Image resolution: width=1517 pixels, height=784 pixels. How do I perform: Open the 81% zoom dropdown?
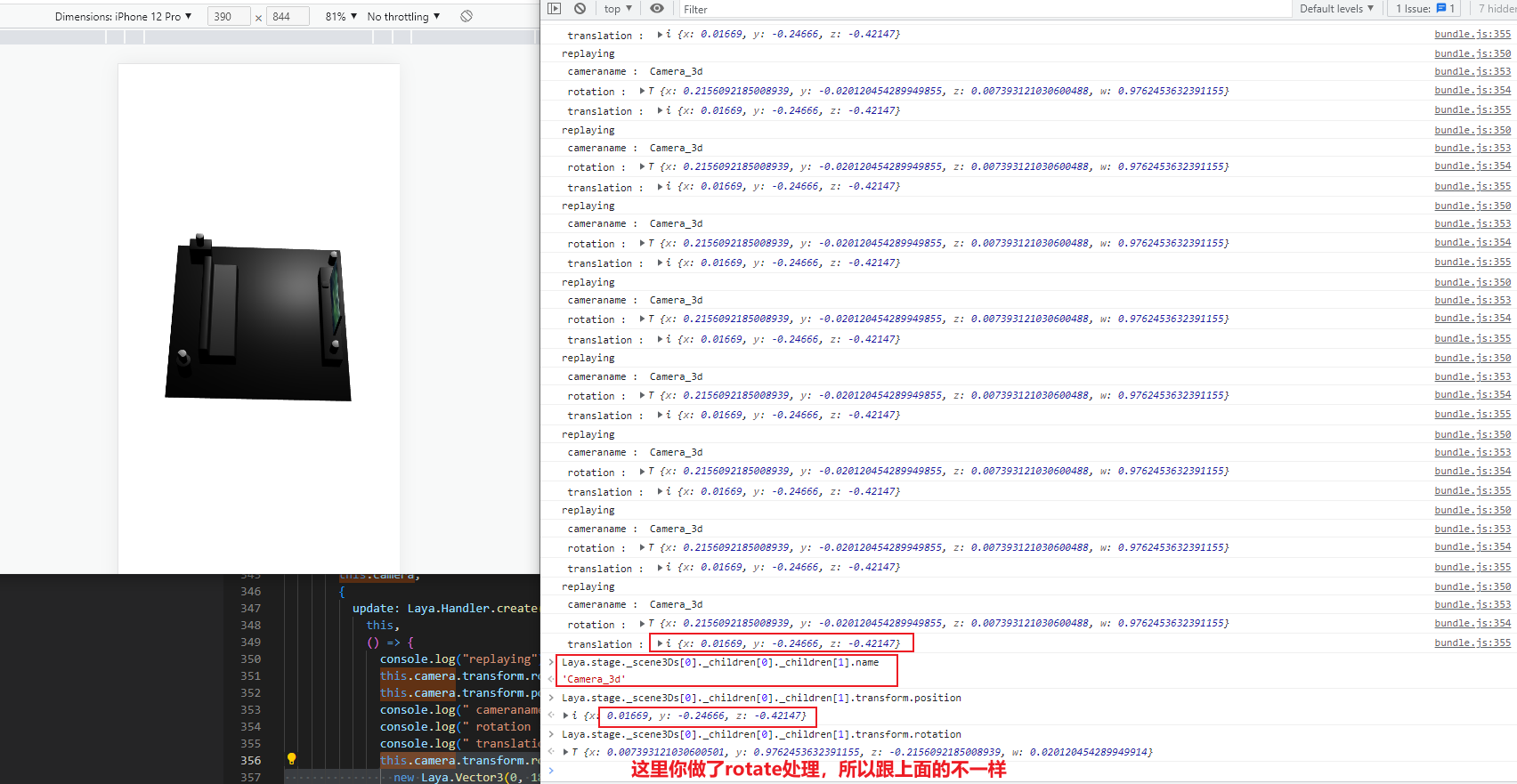[x=341, y=16]
